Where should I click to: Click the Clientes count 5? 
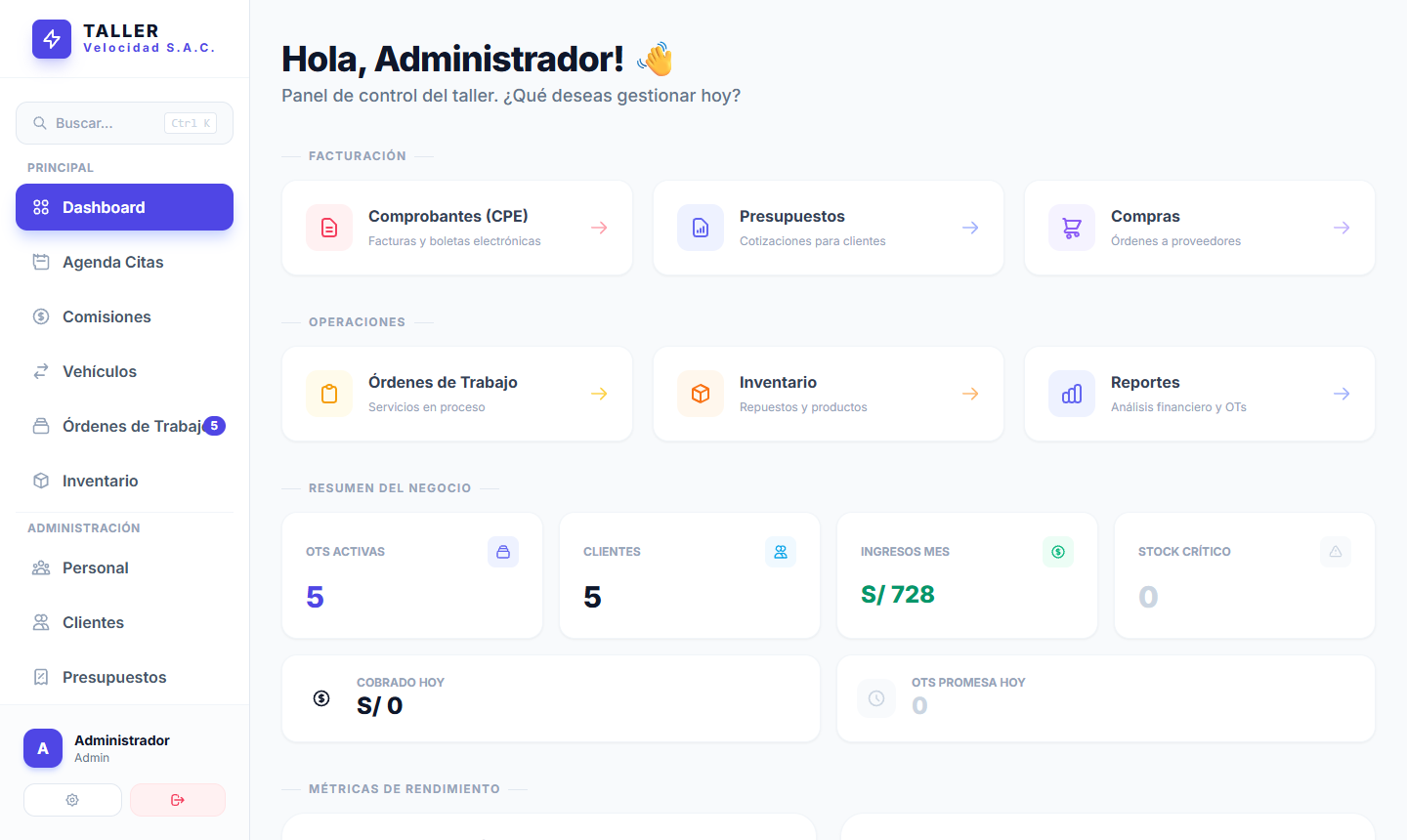[592, 597]
